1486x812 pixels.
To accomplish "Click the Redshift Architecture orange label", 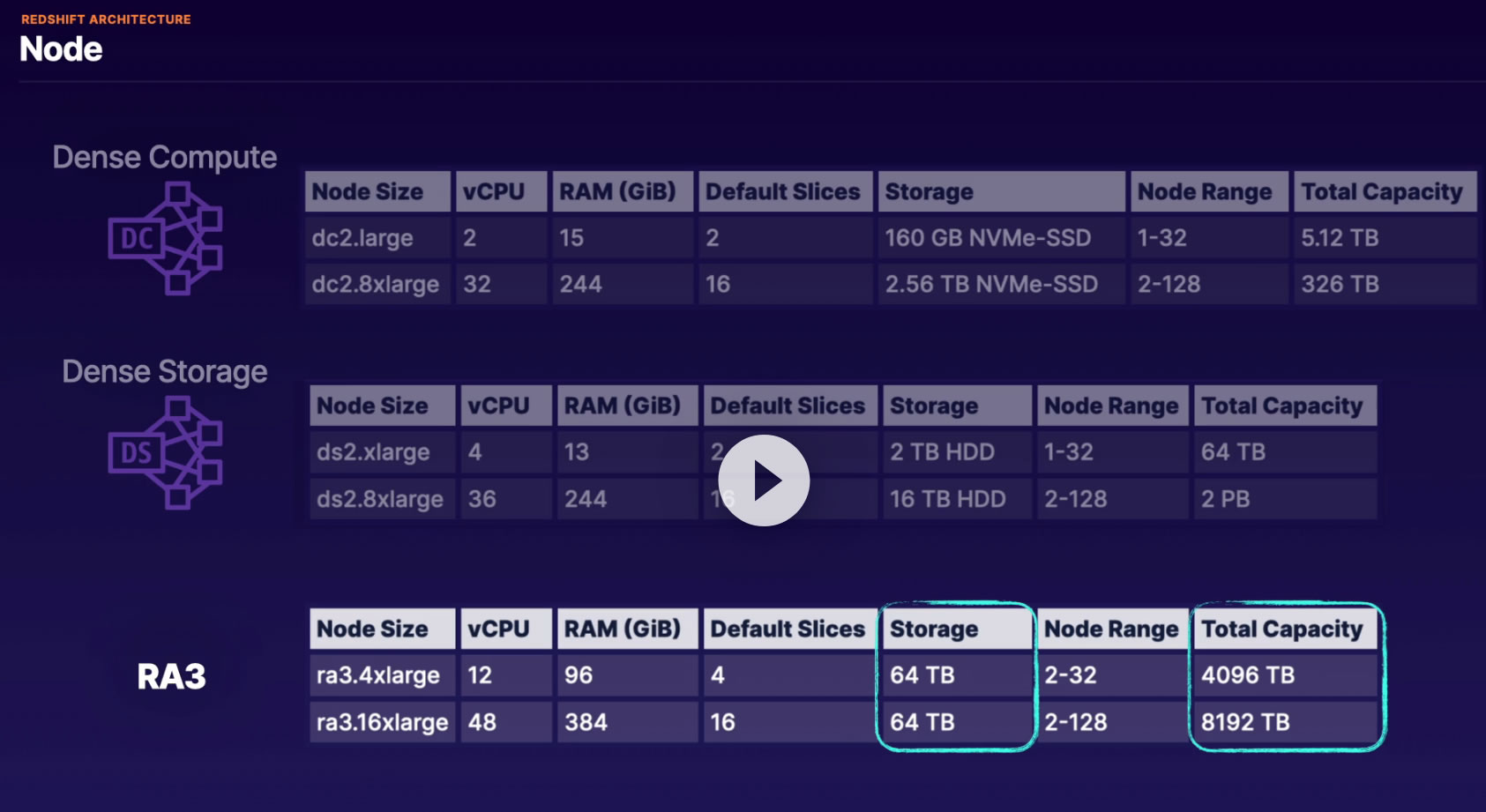I will [106, 19].
